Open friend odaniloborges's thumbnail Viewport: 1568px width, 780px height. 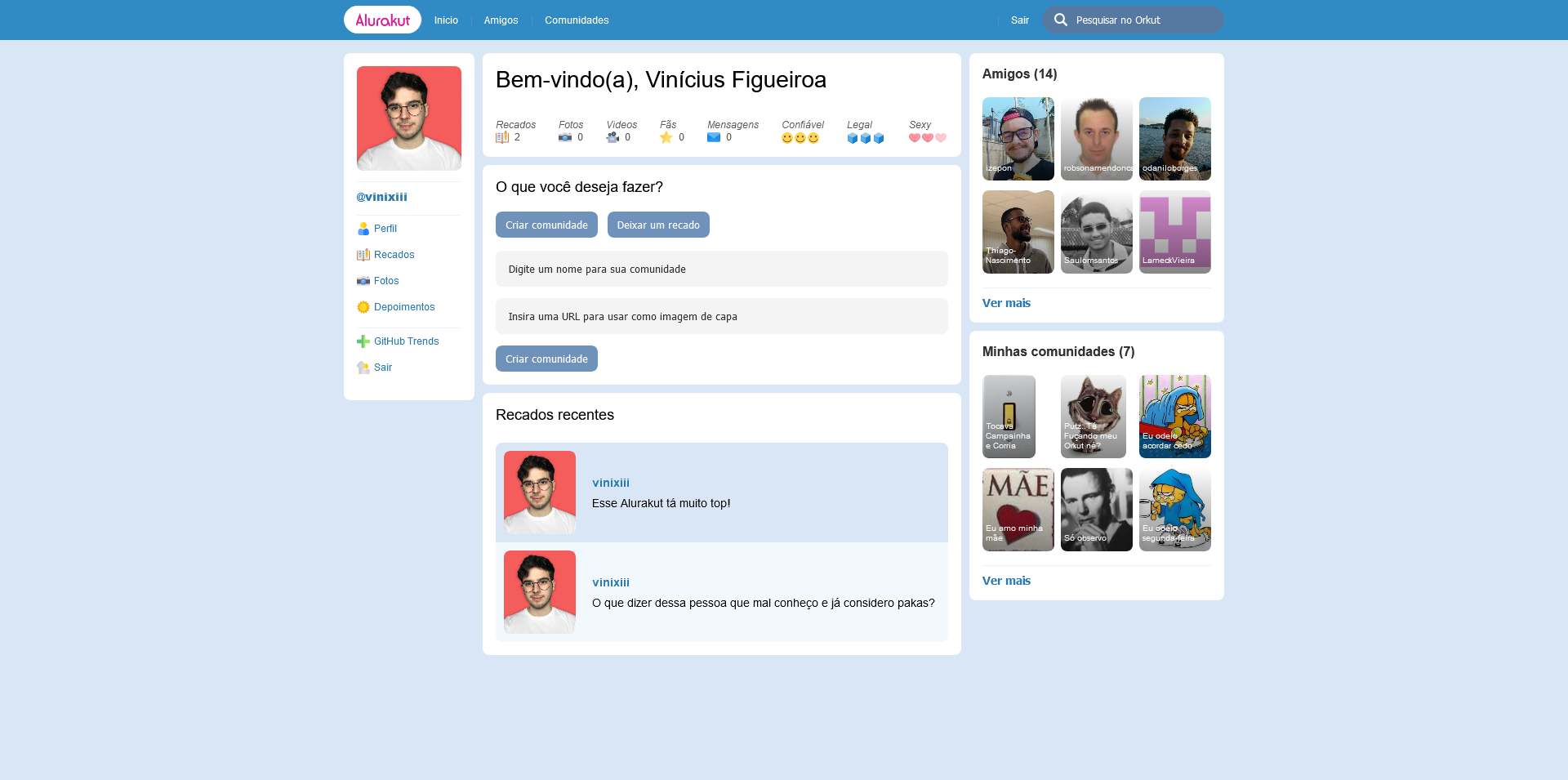[1175, 139]
